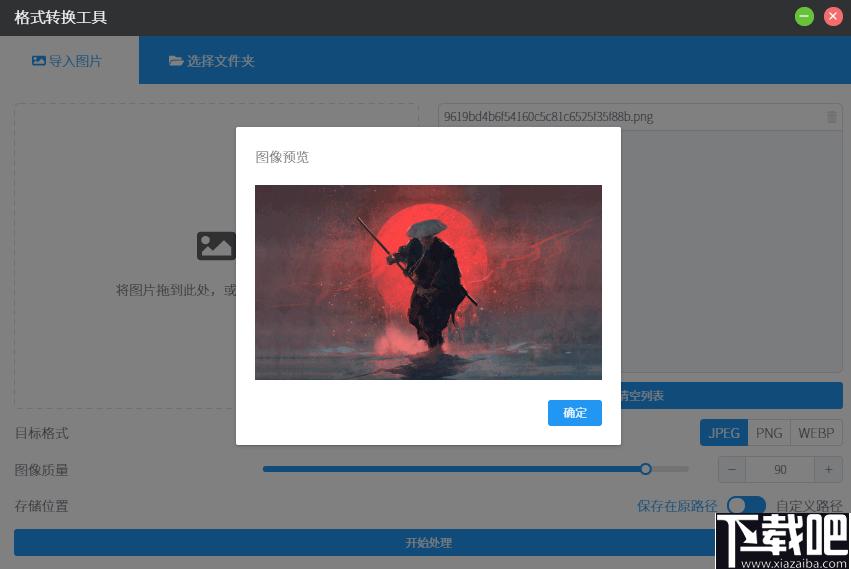Click the 图像预览 dialog title

coord(282,157)
